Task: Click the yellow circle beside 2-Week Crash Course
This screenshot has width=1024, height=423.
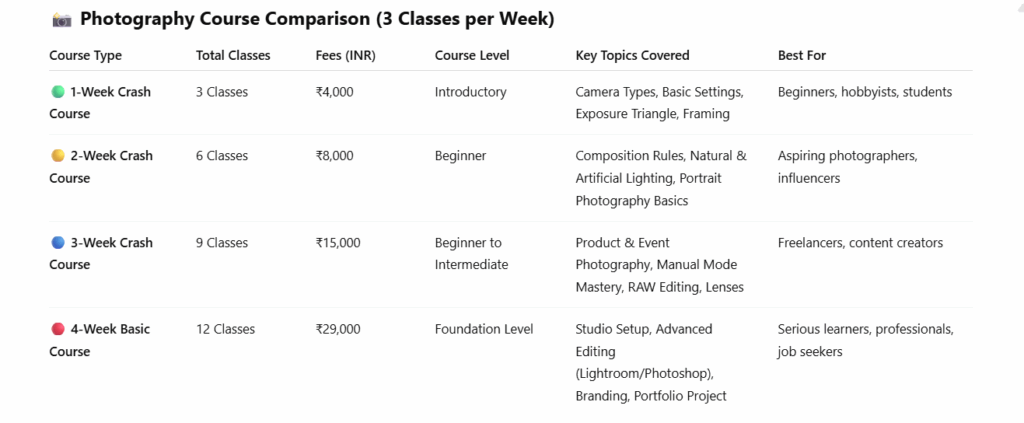Action: pyautogui.click(x=57, y=156)
